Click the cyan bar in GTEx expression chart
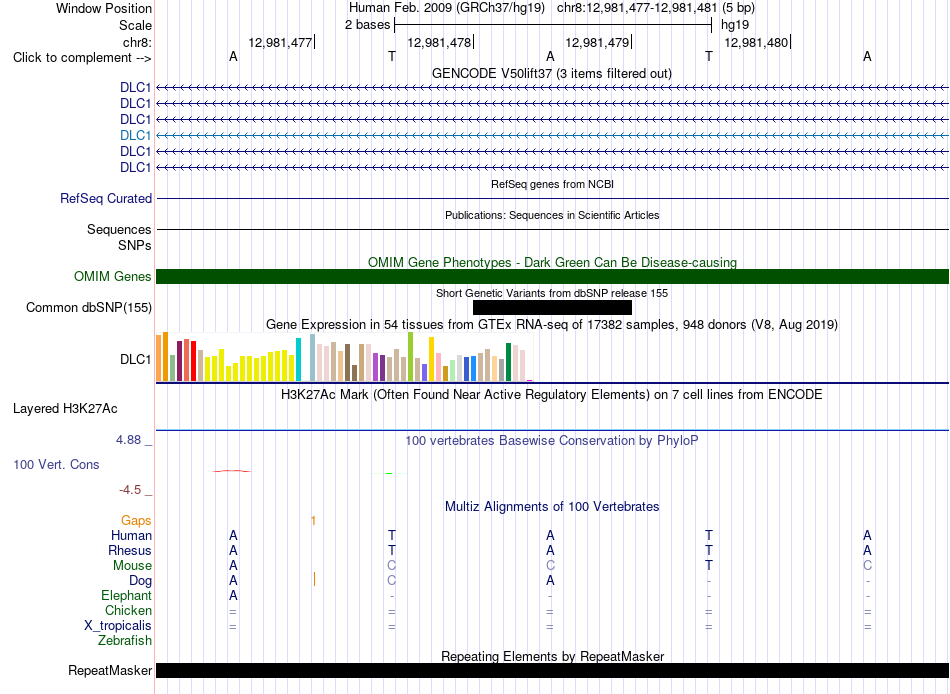Screen dimensions: 950x694 point(298,359)
